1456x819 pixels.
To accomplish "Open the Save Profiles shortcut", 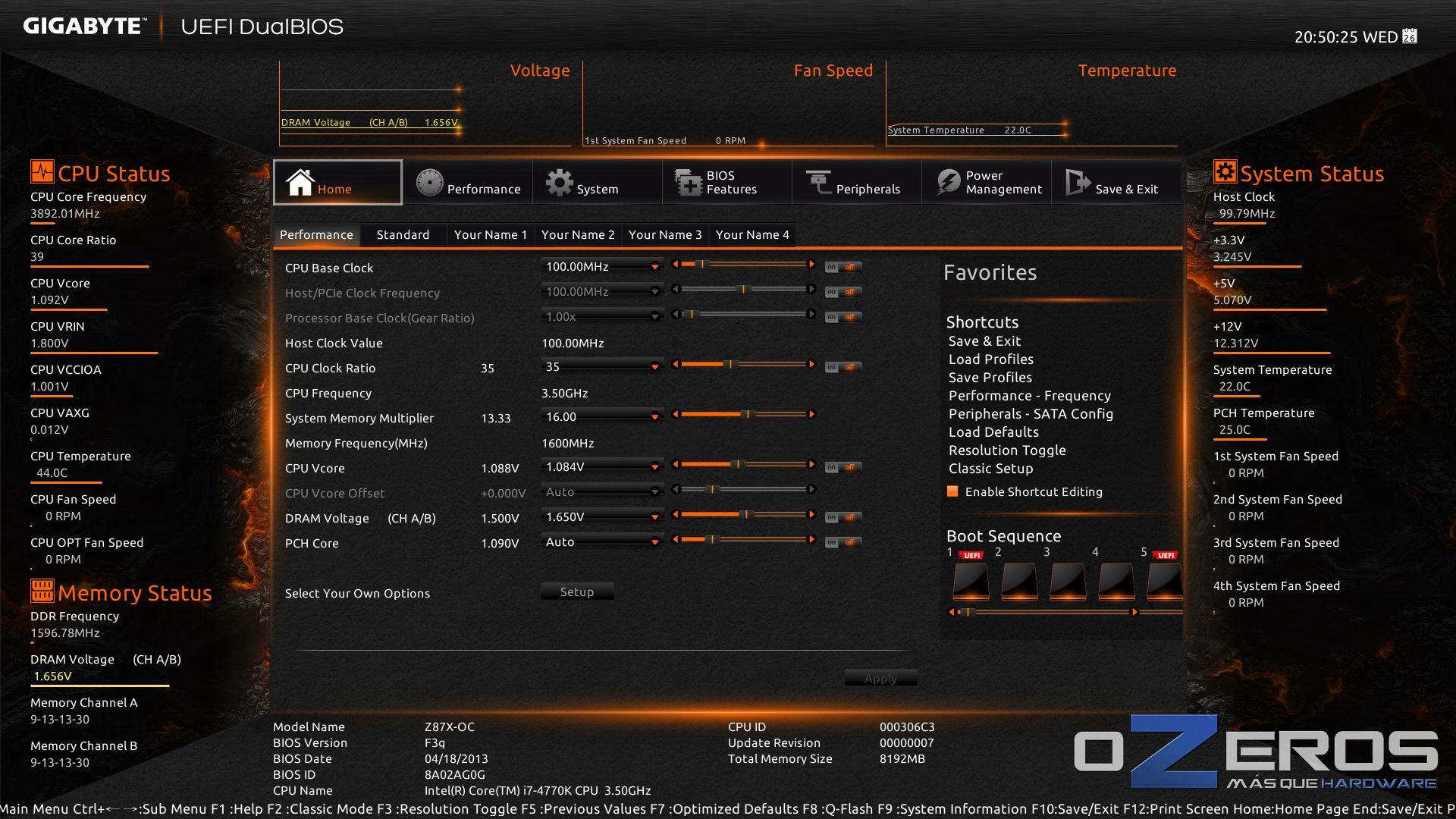I will pos(990,377).
